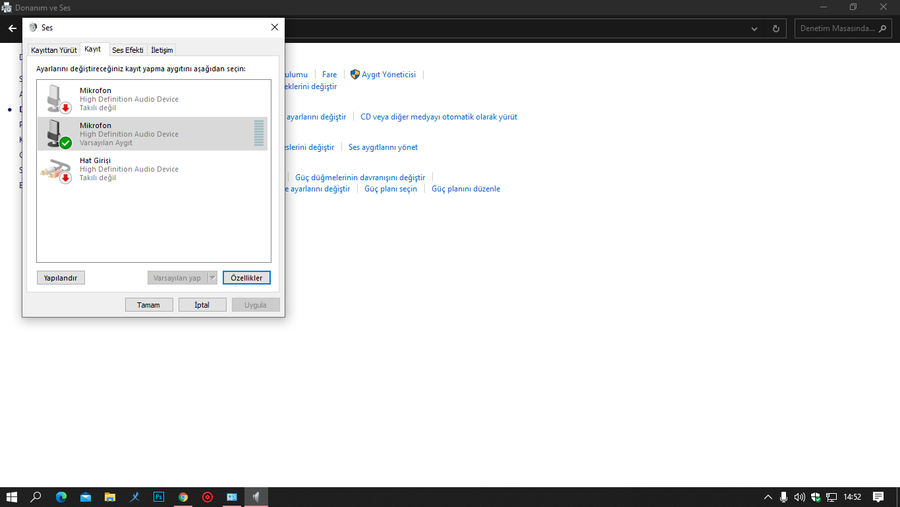
Task: Click the Yapılandır button
Action: tap(60, 278)
